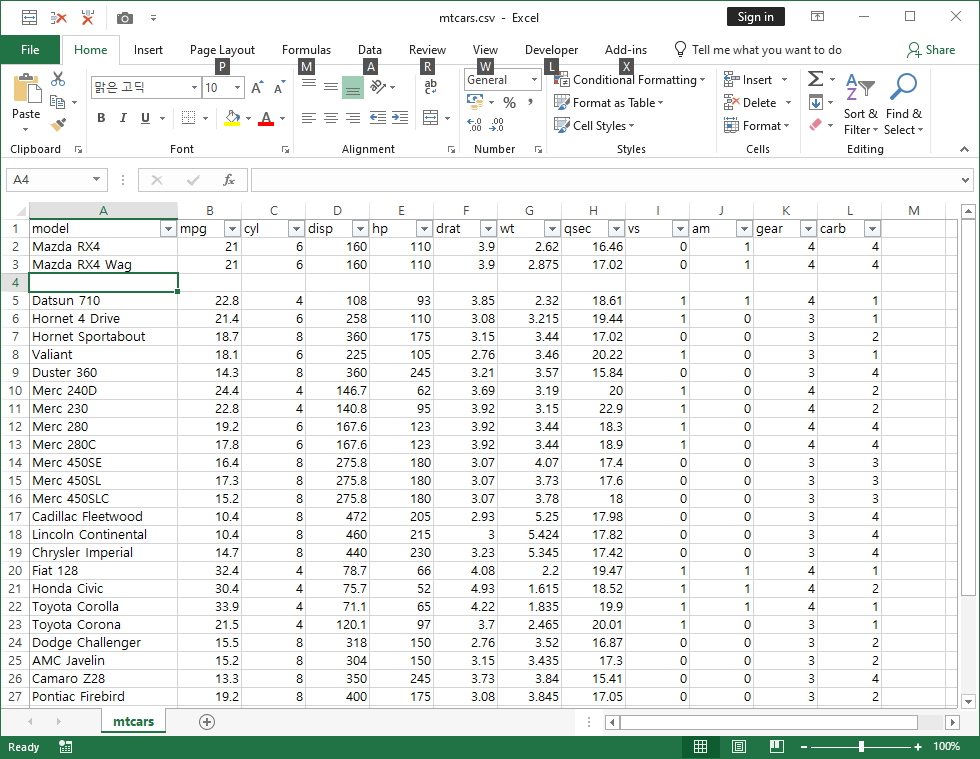Viewport: 980px width, 759px height.
Task: Switch to Page Layout view in status bar
Action: [739, 746]
